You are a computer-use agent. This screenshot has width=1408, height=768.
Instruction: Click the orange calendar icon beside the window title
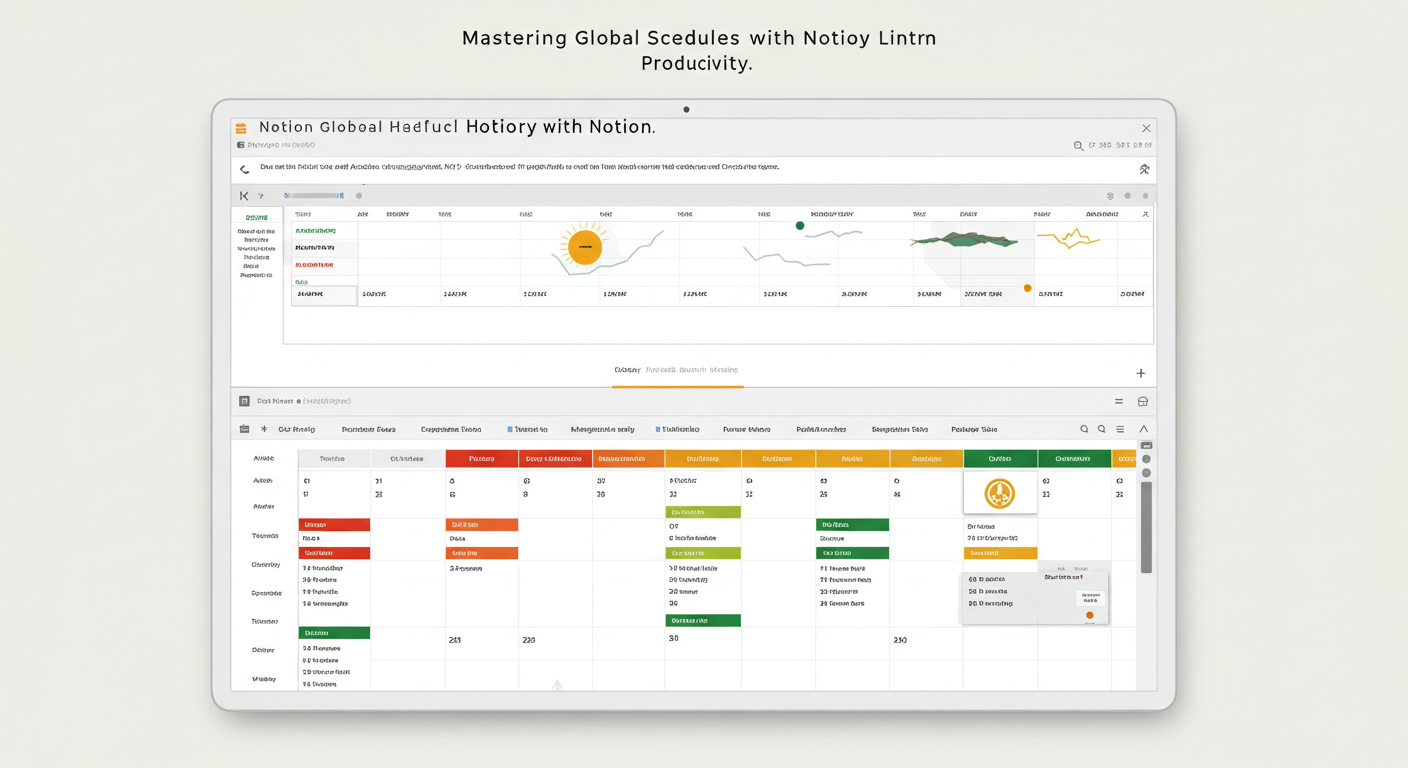pos(241,129)
